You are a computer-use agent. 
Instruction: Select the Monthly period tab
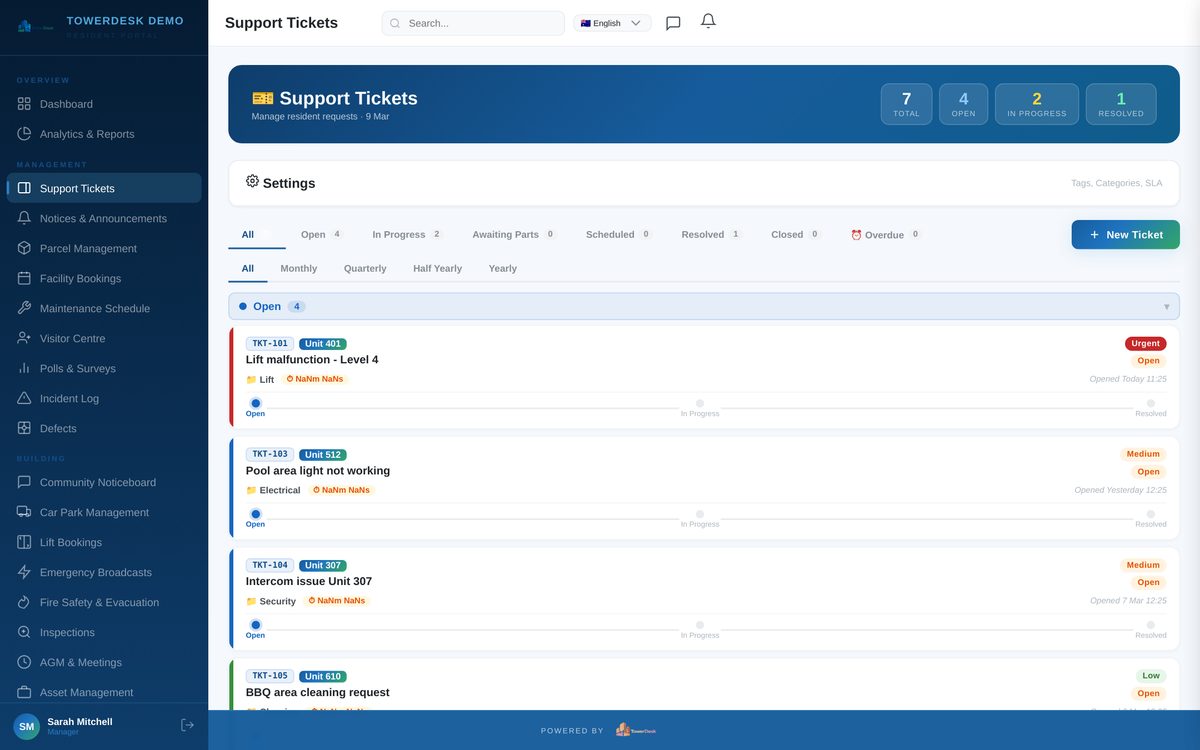pyautogui.click(x=298, y=268)
